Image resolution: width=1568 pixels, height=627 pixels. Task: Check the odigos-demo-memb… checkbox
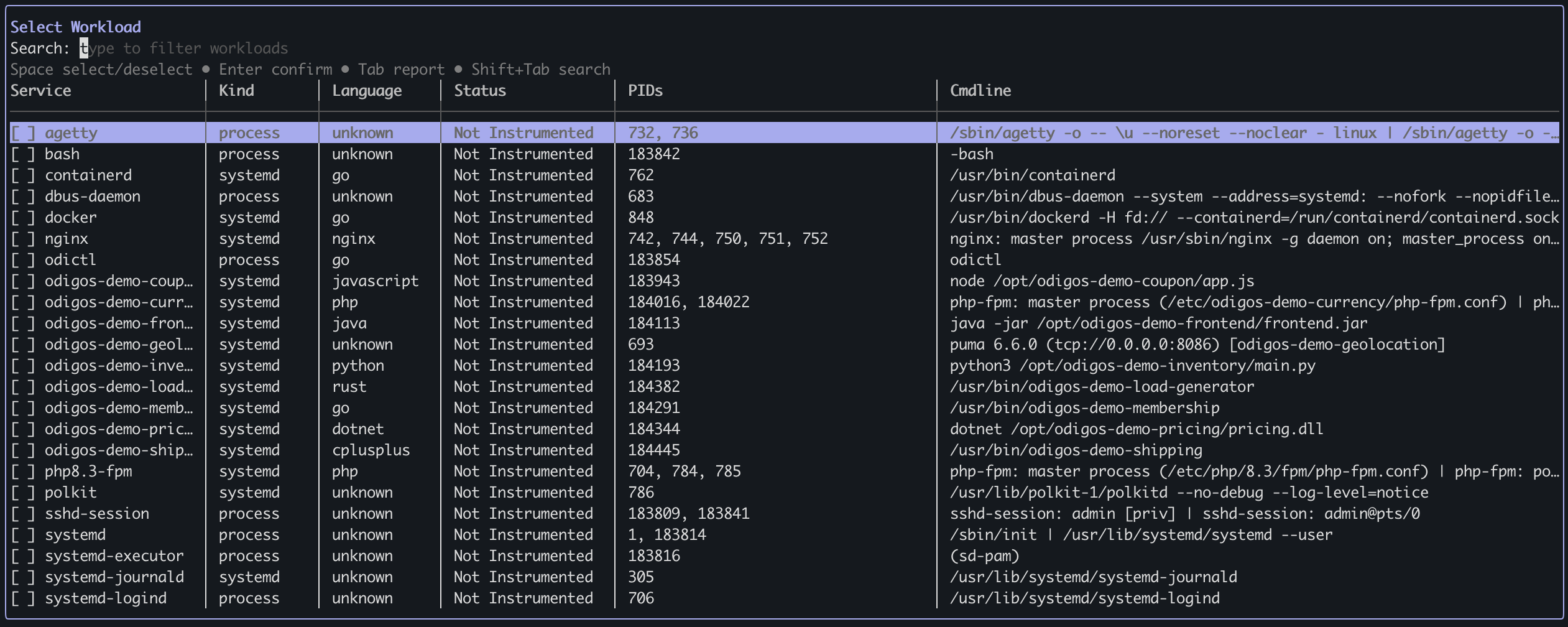click(x=23, y=407)
